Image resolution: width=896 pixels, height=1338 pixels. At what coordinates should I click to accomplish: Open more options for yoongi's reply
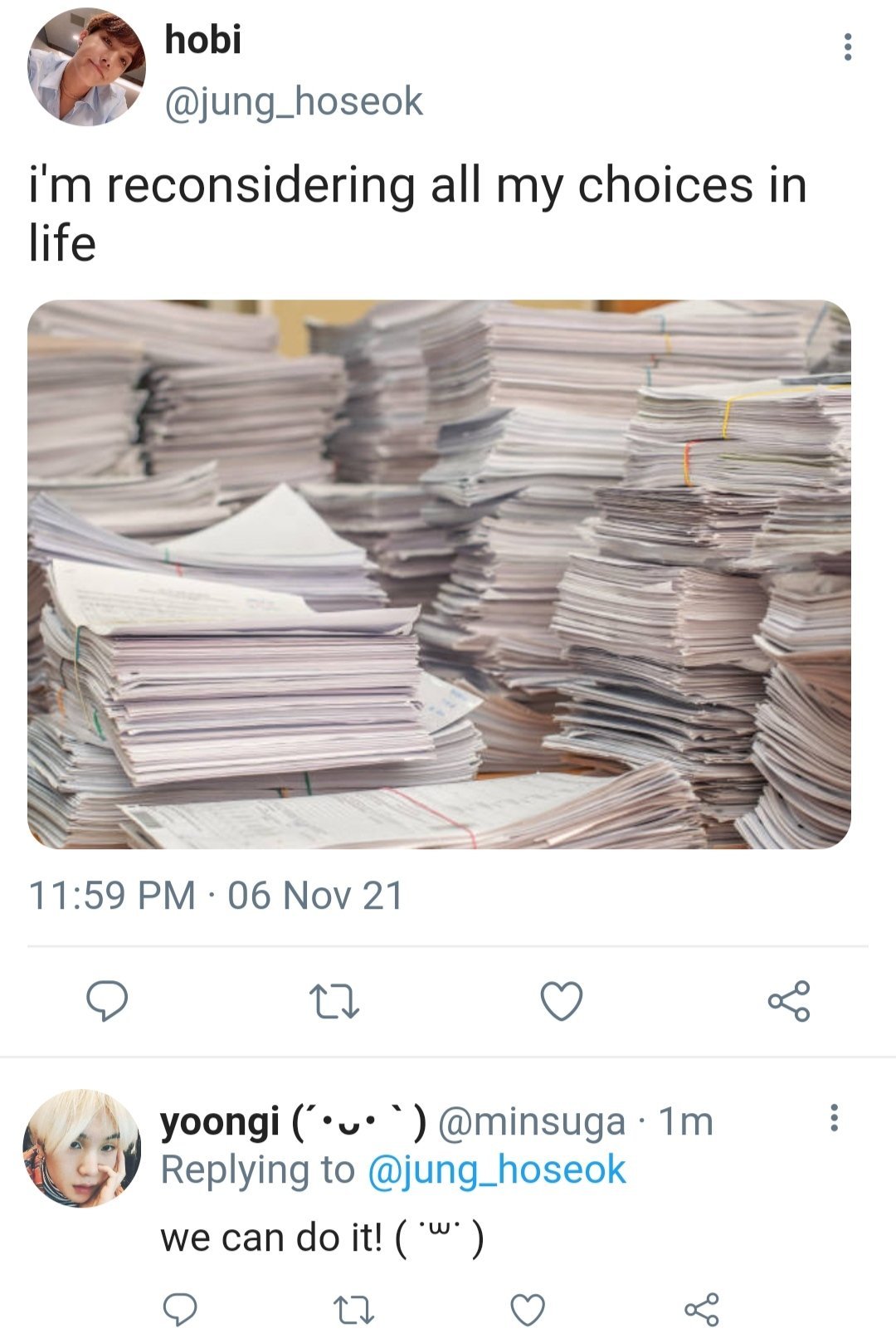click(x=834, y=1117)
